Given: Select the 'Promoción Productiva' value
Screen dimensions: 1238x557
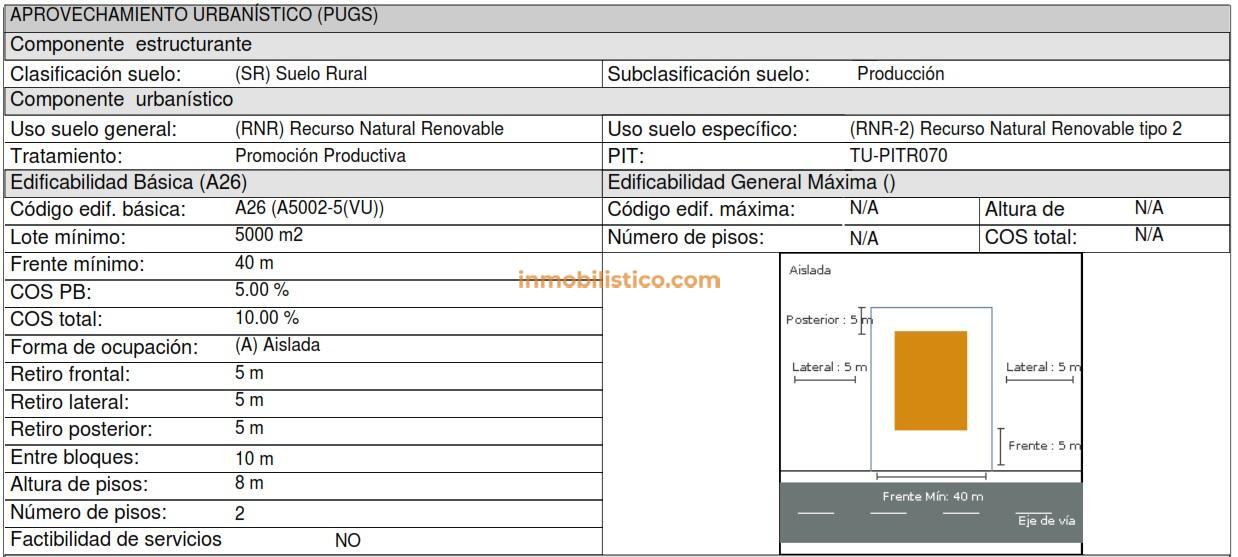Looking at the screenshot, I should [x=320, y=156].
